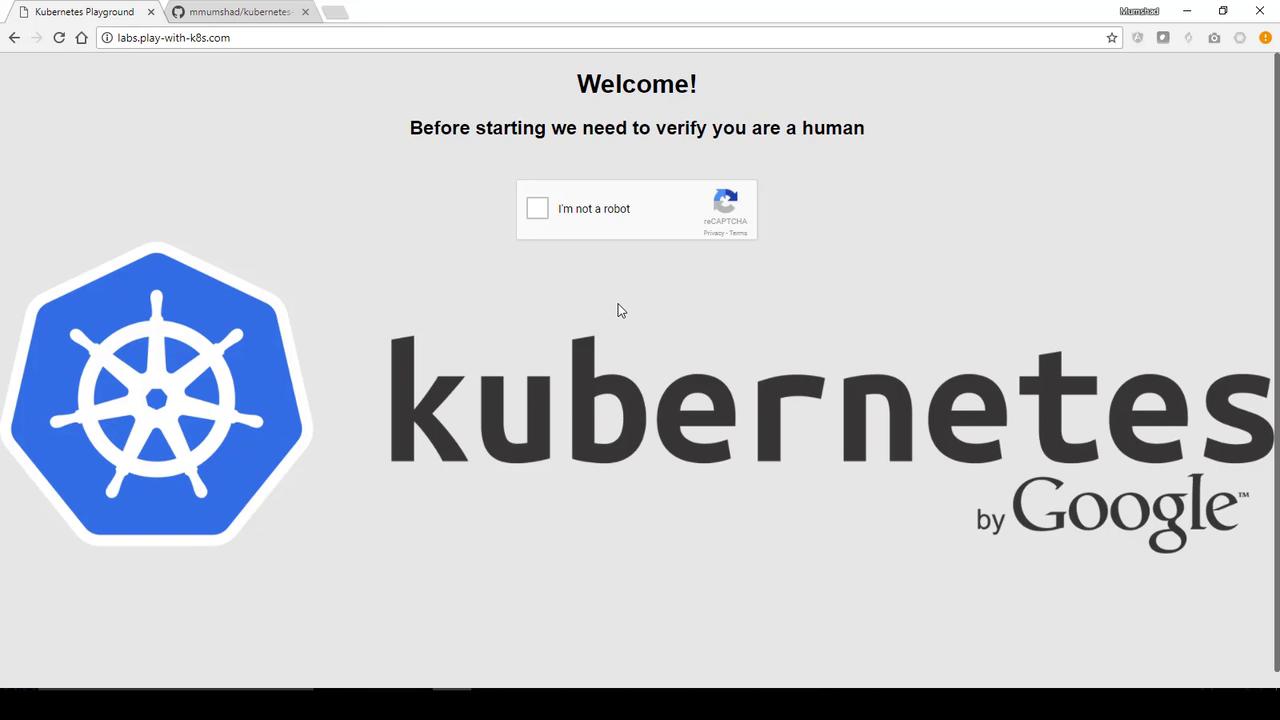Click the Mumshad profile button

(1139, 11)
